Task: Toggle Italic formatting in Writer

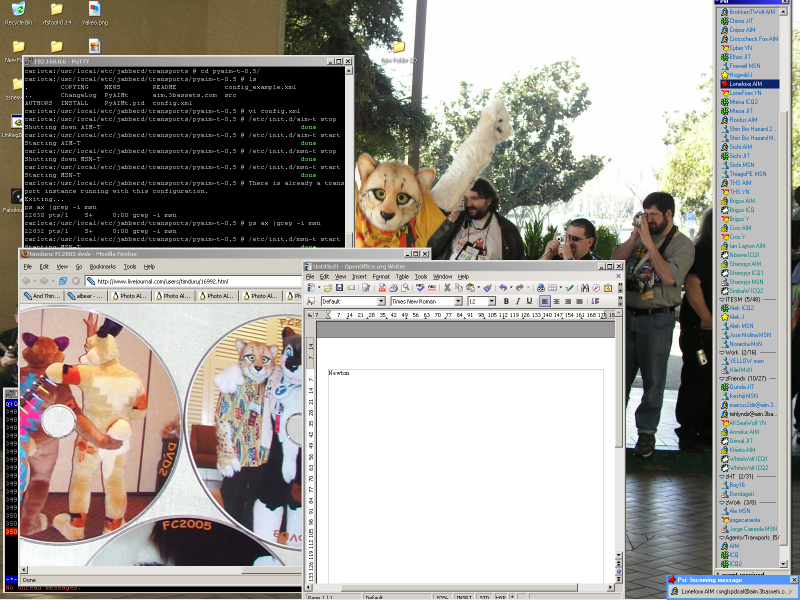Action: [519, 301]
